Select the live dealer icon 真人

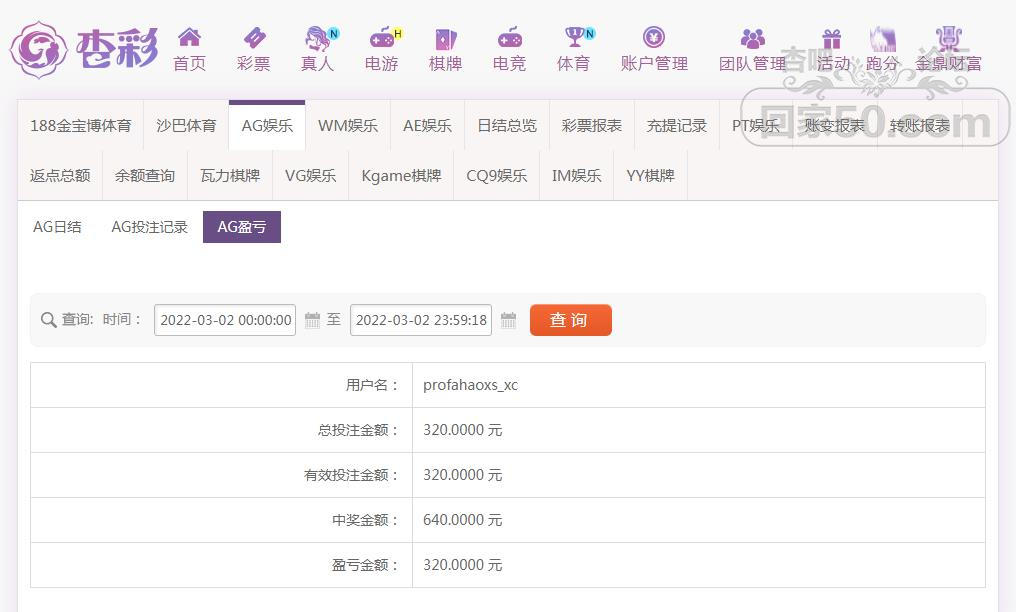(x=318, y=39)
